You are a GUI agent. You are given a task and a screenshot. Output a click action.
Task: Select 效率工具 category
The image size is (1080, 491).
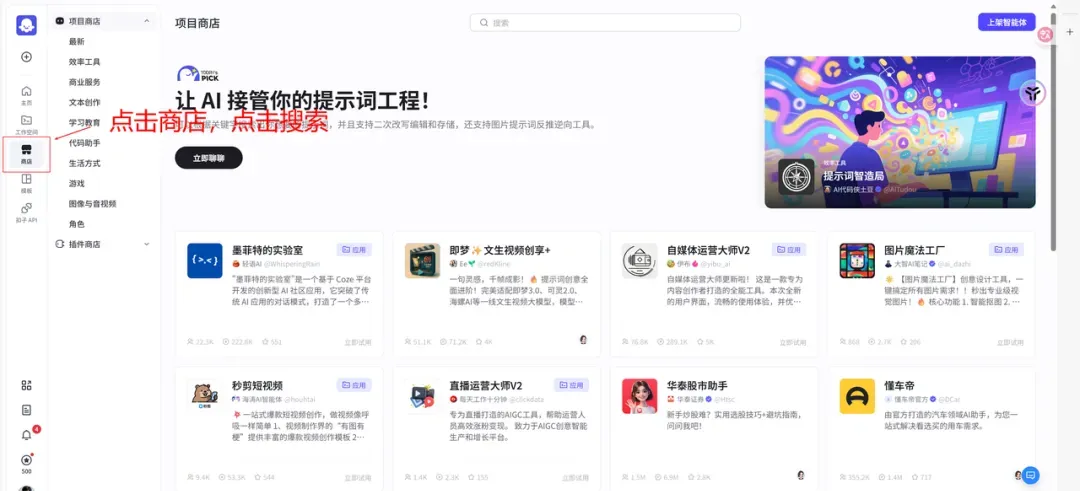[x=85, y=62]
